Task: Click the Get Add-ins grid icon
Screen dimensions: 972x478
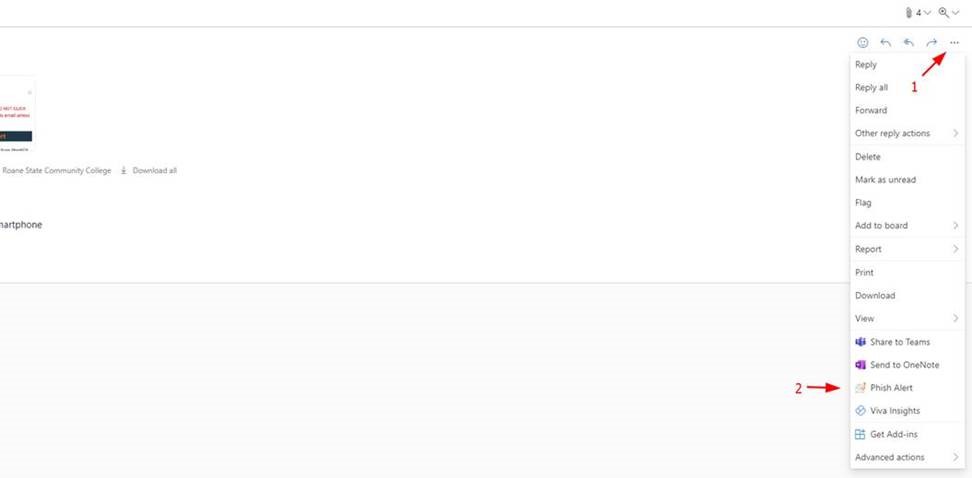Action: tap(860, 434)
